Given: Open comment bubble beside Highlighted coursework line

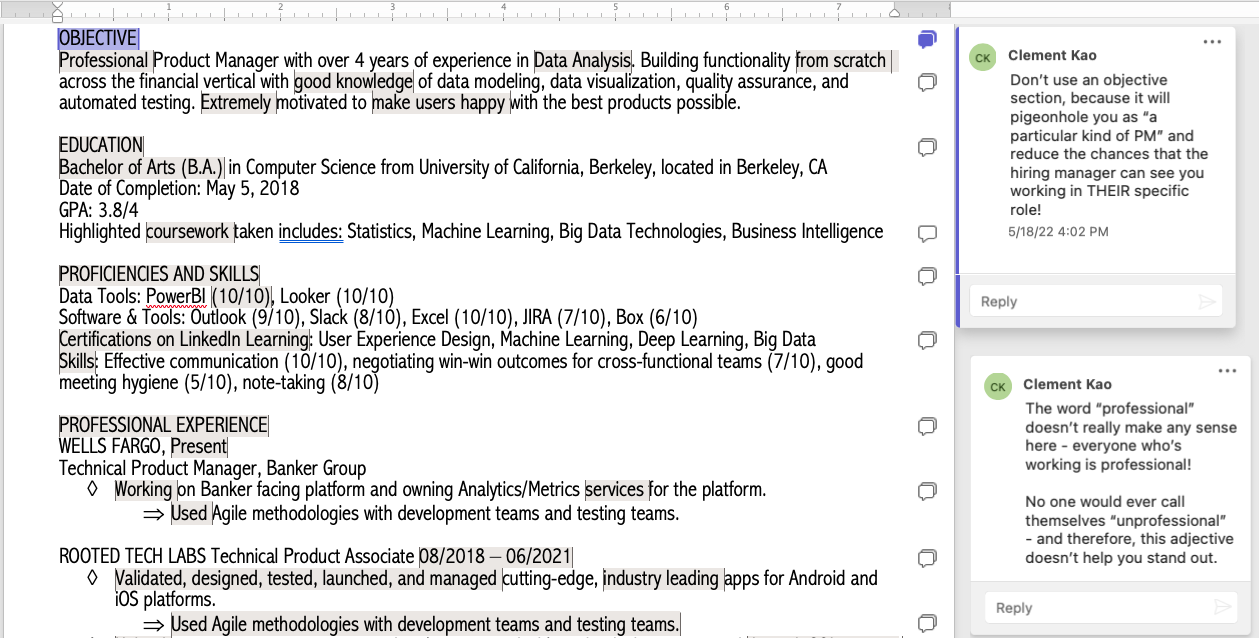Looking at the screenshot, I should click(927, 234).
